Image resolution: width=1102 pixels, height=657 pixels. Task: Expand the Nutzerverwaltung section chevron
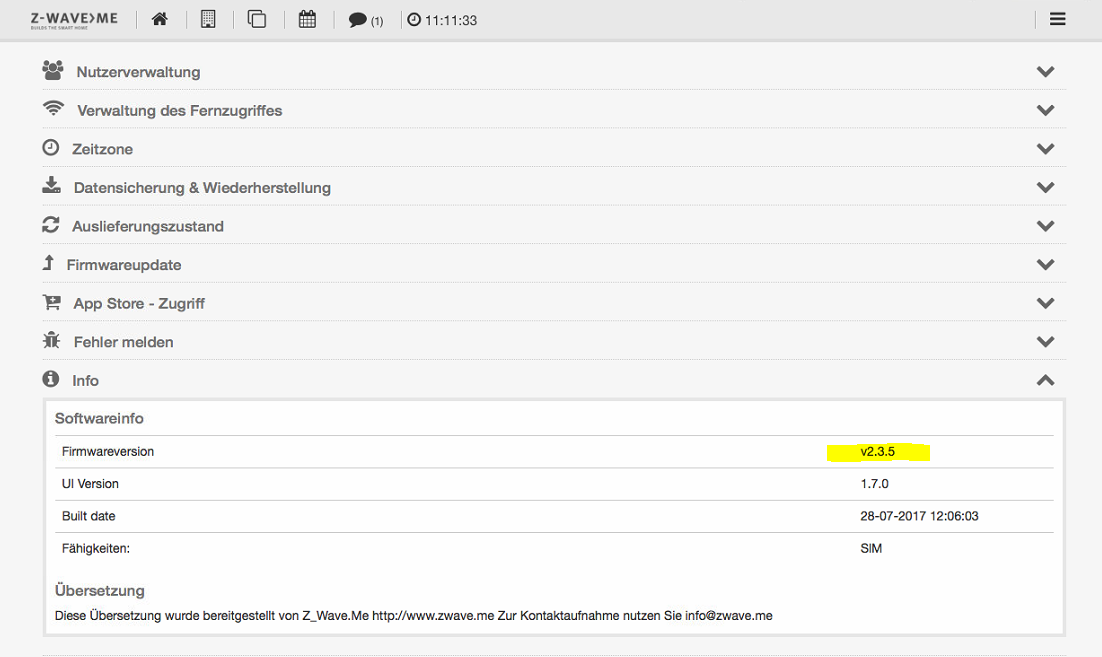[1045, 72]
